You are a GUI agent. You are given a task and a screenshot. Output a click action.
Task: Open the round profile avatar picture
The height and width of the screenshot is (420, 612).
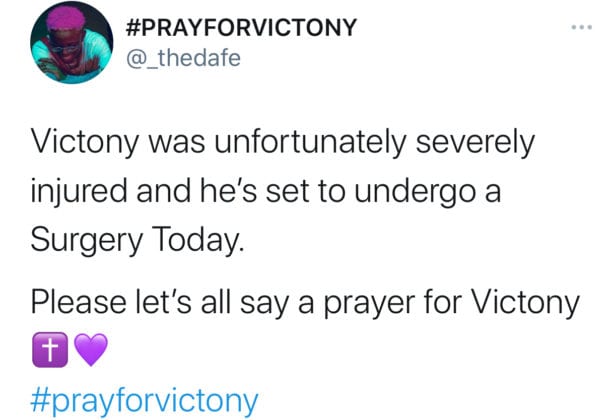72,42
